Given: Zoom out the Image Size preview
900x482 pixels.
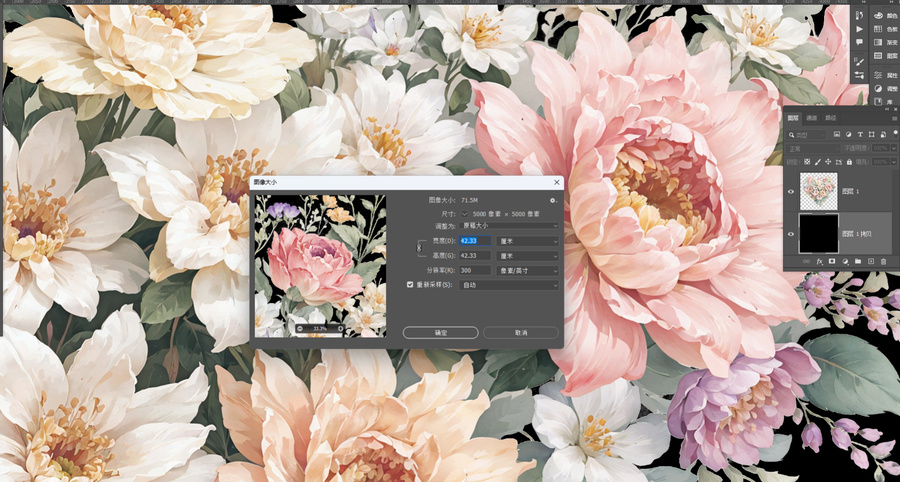Looking at the screenshot, I should (x=300, y=329).
